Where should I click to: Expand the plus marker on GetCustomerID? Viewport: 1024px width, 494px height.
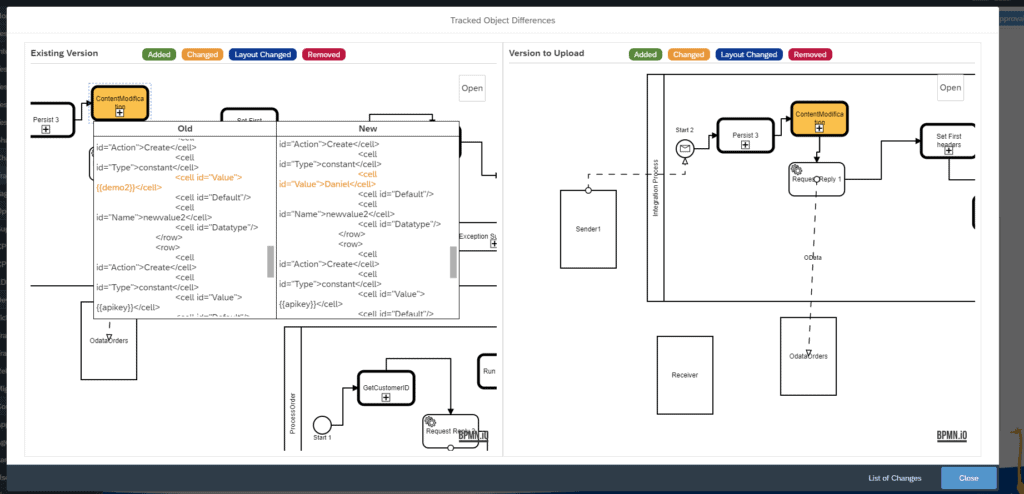[386, 397]
